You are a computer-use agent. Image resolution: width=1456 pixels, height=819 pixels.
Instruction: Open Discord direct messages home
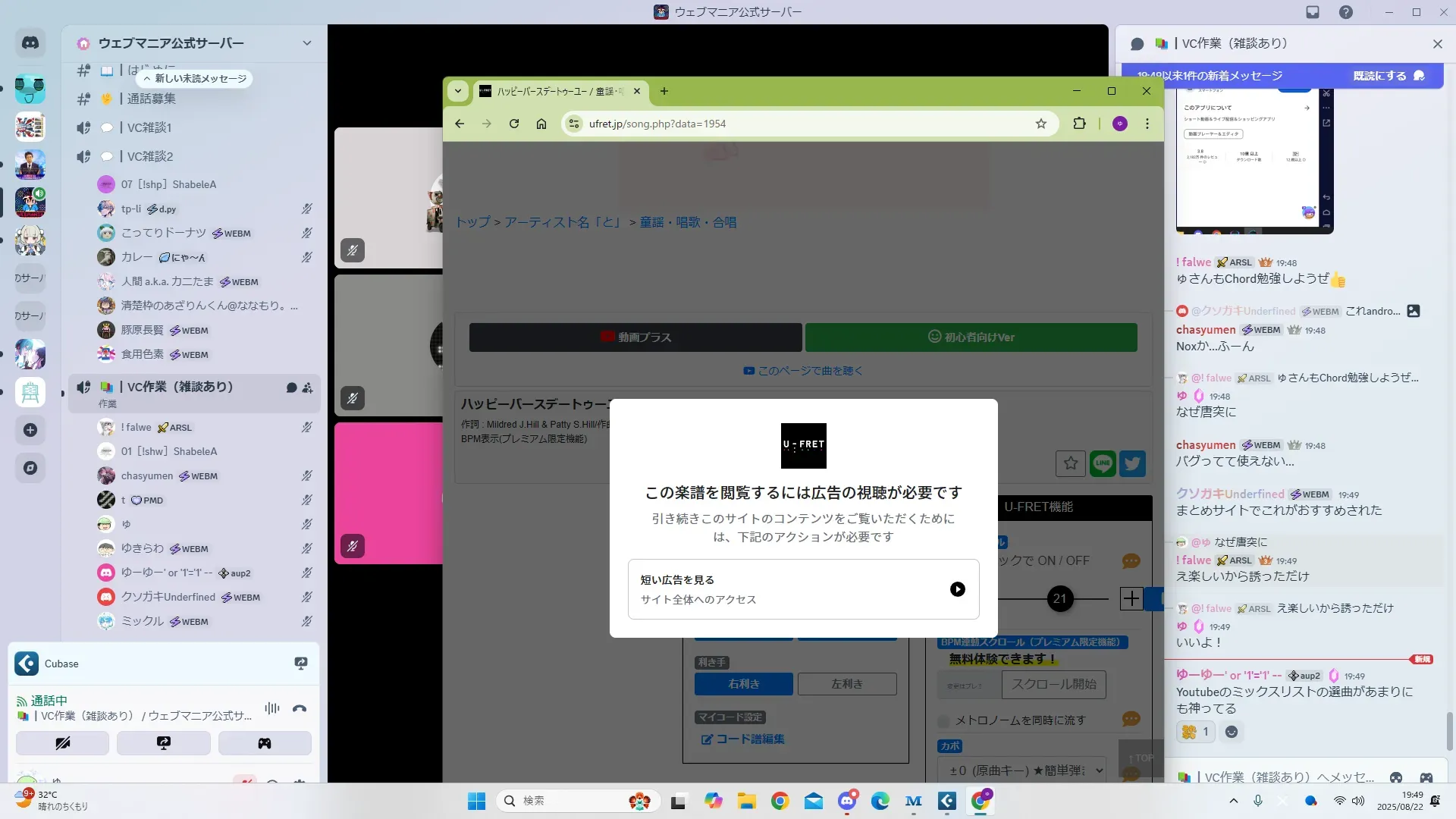tap(30, 43)
